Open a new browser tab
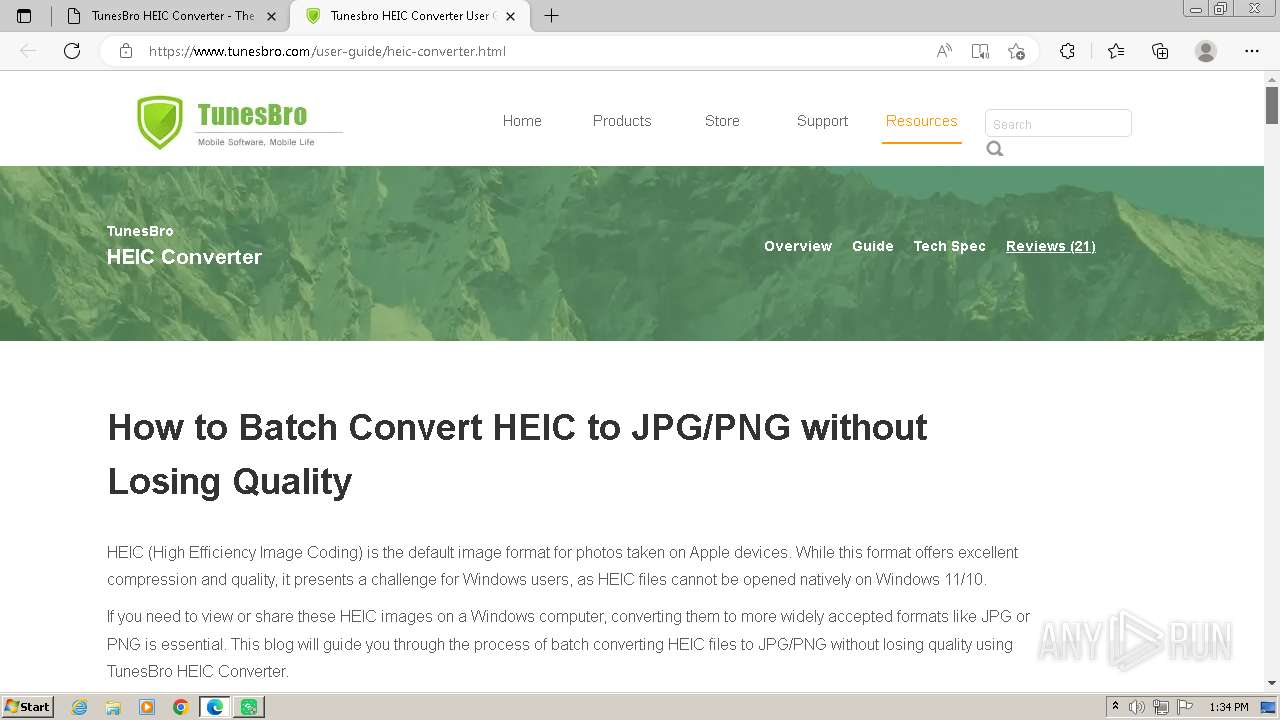1280x720 pixels. [x=551, y=16]
